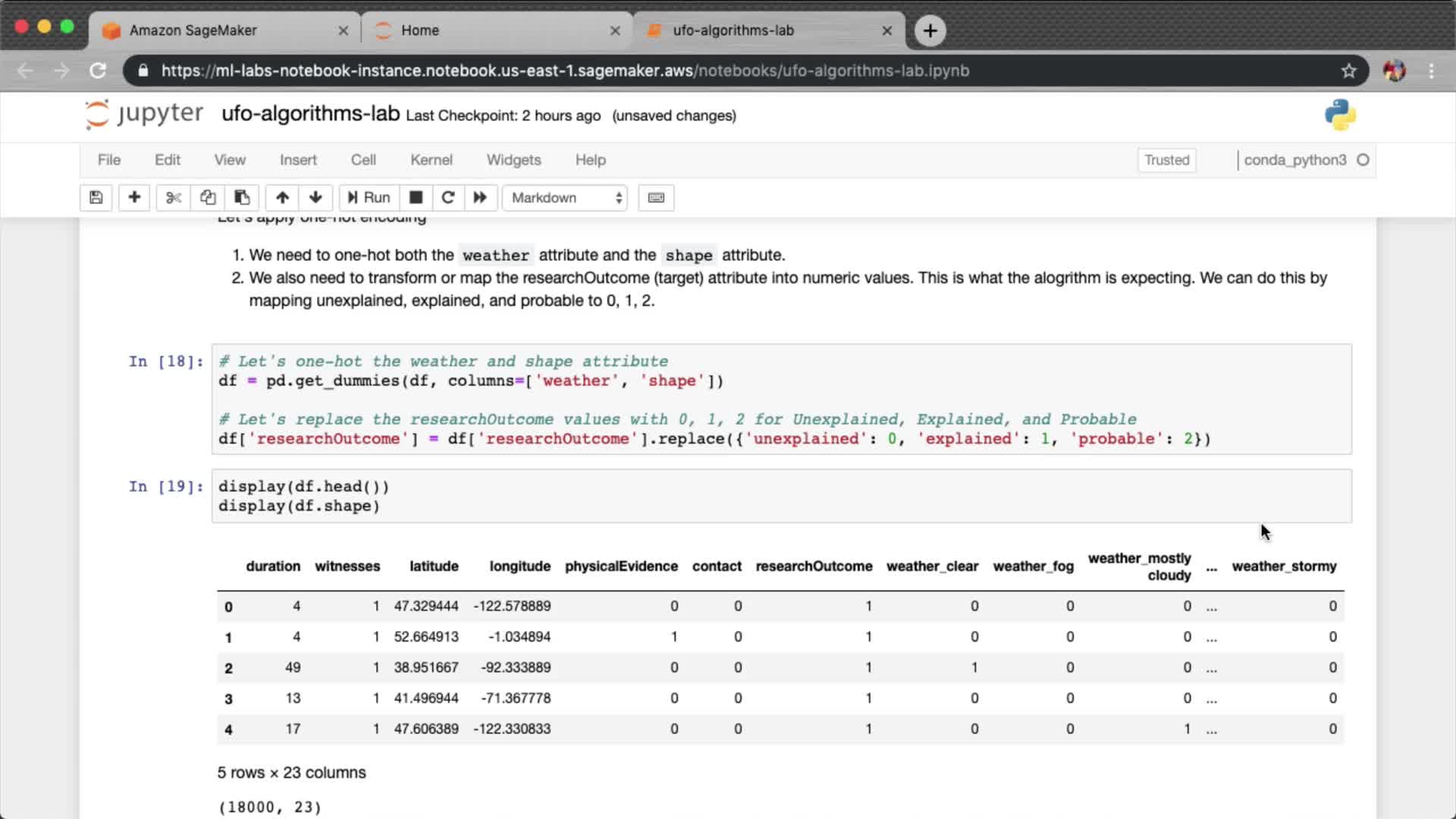This screenshot has height=819, width=1456.
Task: Open the Widgets menu
Action: click(x=513, y=160)
